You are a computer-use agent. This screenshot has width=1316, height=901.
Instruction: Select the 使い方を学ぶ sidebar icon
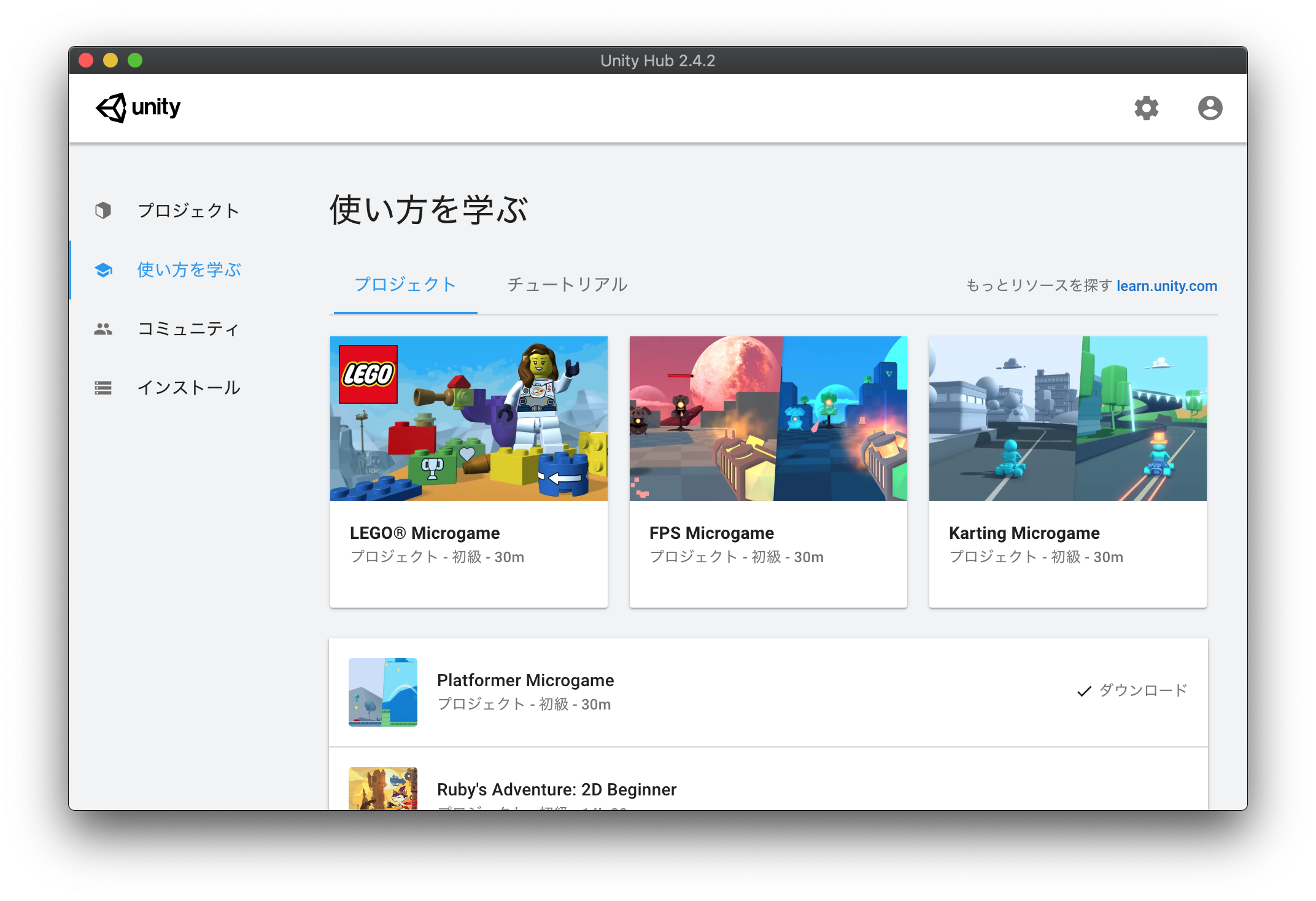pyautogui.click(x=103, y=269)
